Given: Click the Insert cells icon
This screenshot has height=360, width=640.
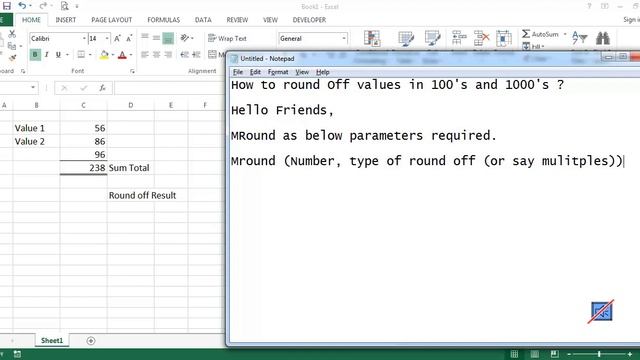Looking at the screenshot, I should (460, 38).
